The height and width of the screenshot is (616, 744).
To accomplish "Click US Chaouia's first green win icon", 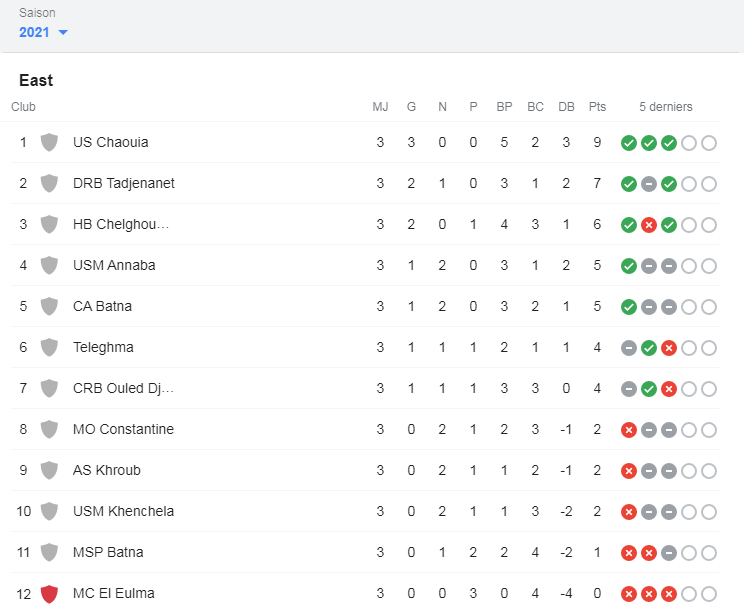I will pos(628,143).
